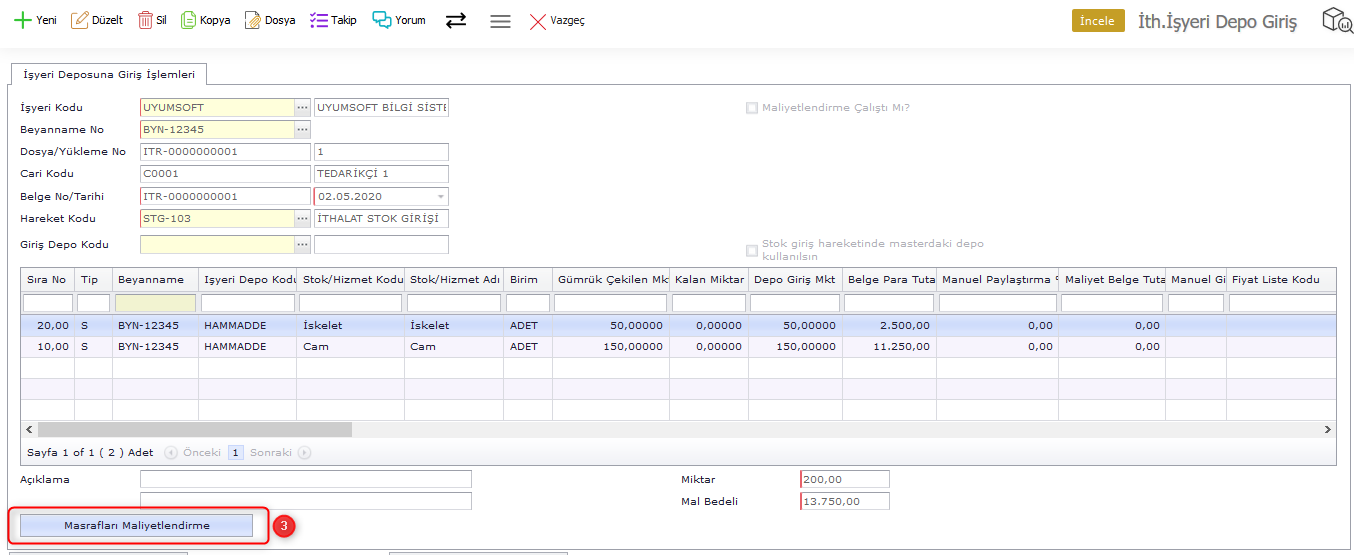Open İşyeri Kodu lookup ellipsis button

click(x=302, y=108)
